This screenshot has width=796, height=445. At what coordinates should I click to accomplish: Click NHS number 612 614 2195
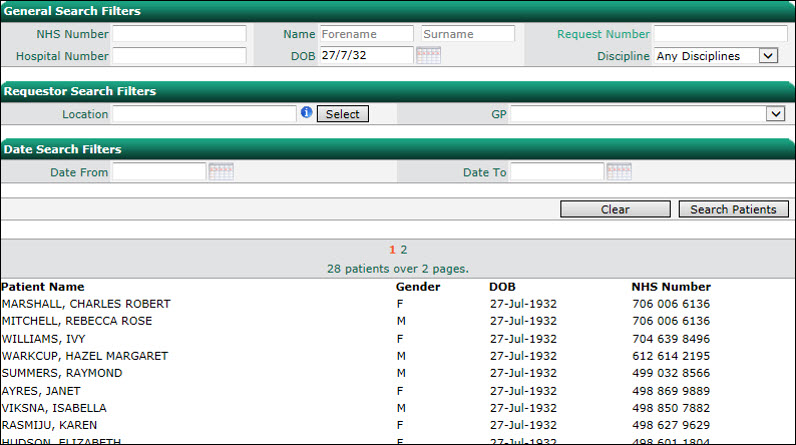671,356
